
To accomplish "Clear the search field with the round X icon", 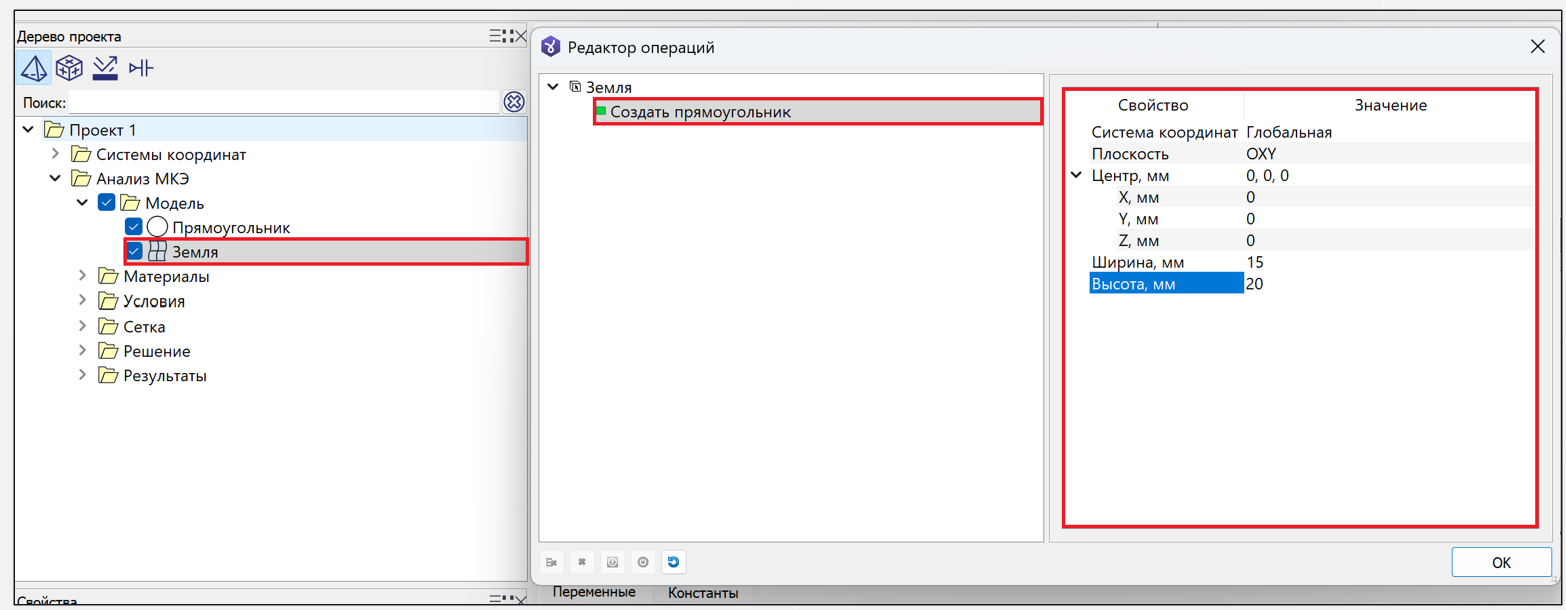I will 514,102.
